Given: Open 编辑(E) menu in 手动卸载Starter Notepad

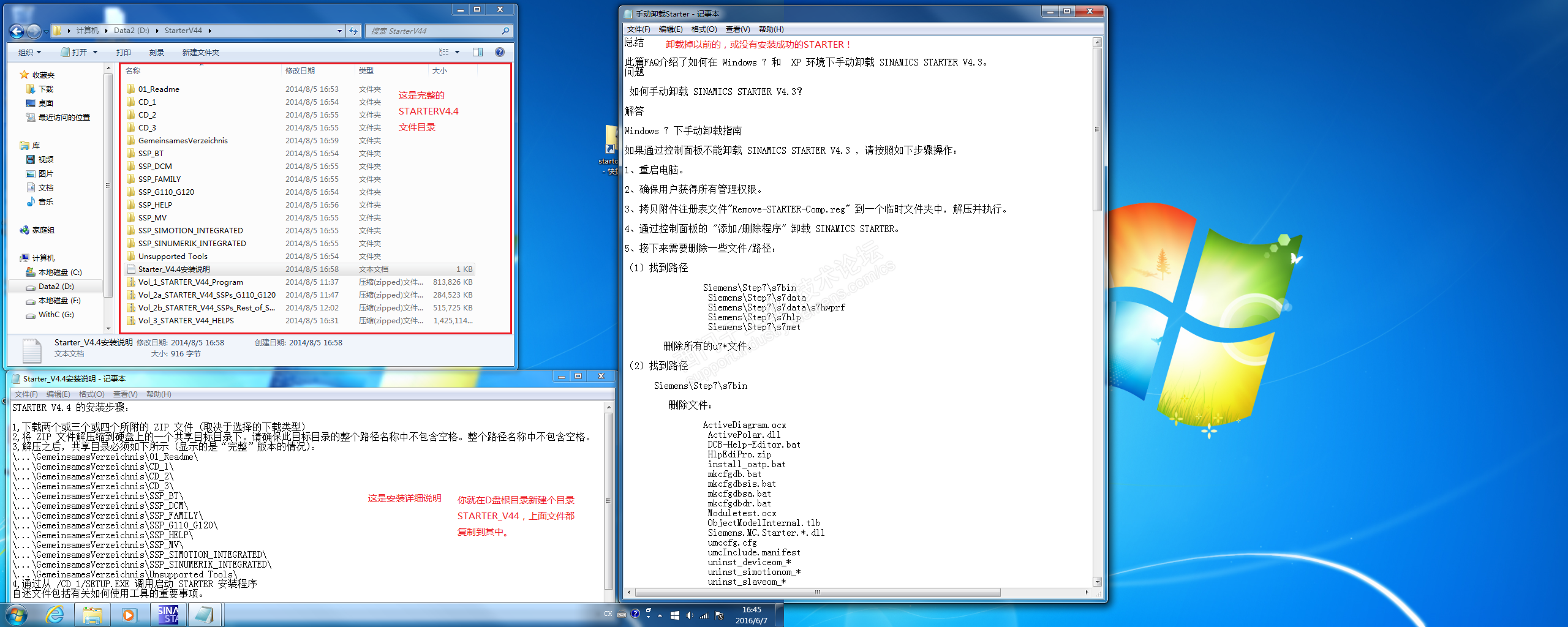Looking at the screenshot, I should click(671, 29).
